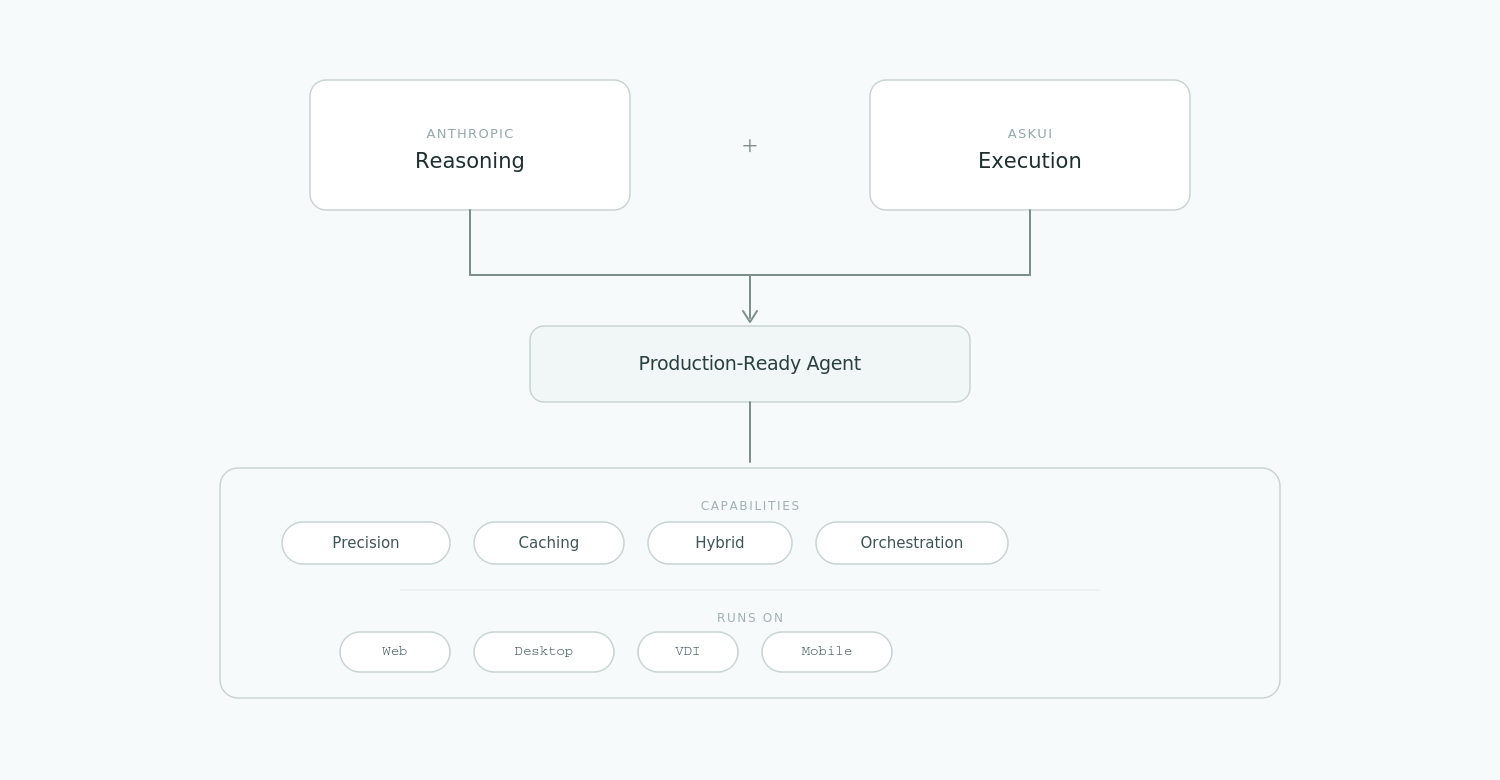The height and width of the screenshot is (780, 1500).
Task: Click the ASKUI caption text
Action: (x=1029, y=134)
